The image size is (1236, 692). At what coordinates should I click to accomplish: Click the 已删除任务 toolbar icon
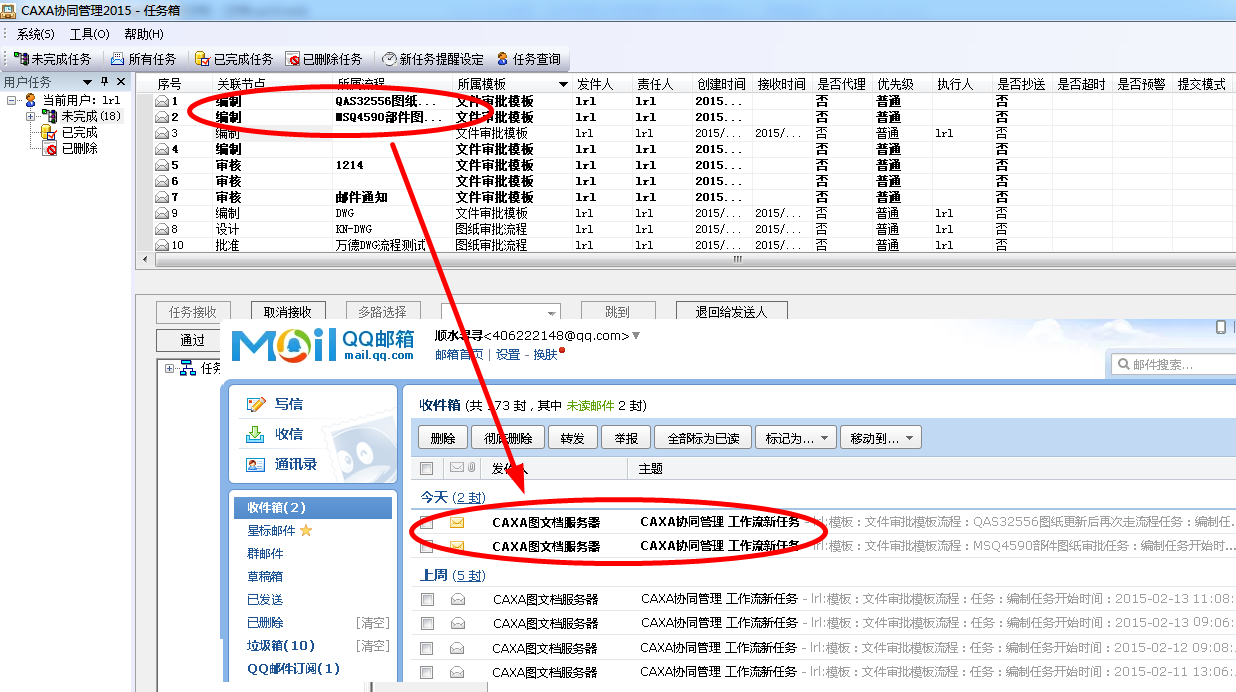(x=293, y=59)
